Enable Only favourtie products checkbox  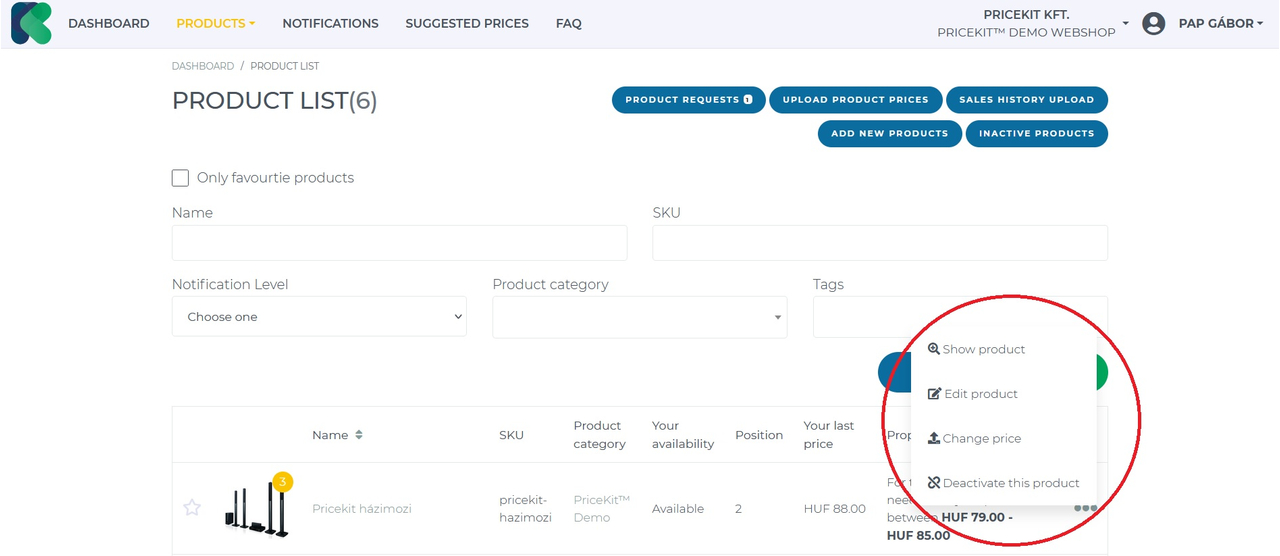pos(180,178)
